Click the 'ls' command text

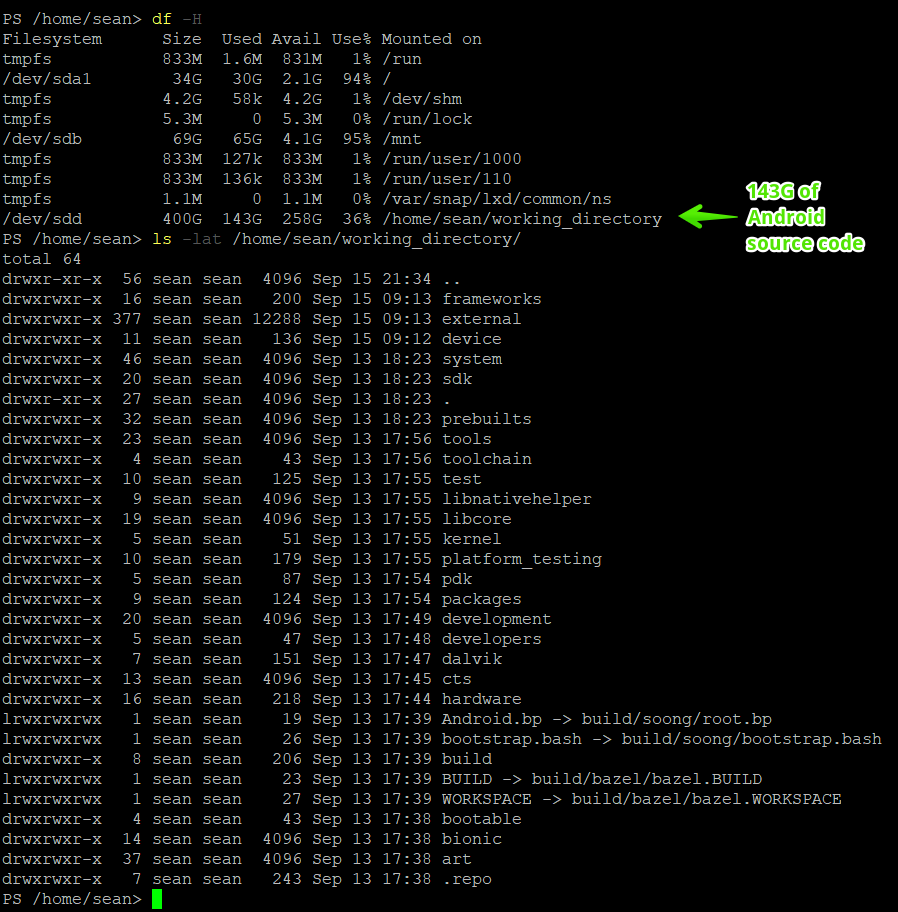click(162, 239)
